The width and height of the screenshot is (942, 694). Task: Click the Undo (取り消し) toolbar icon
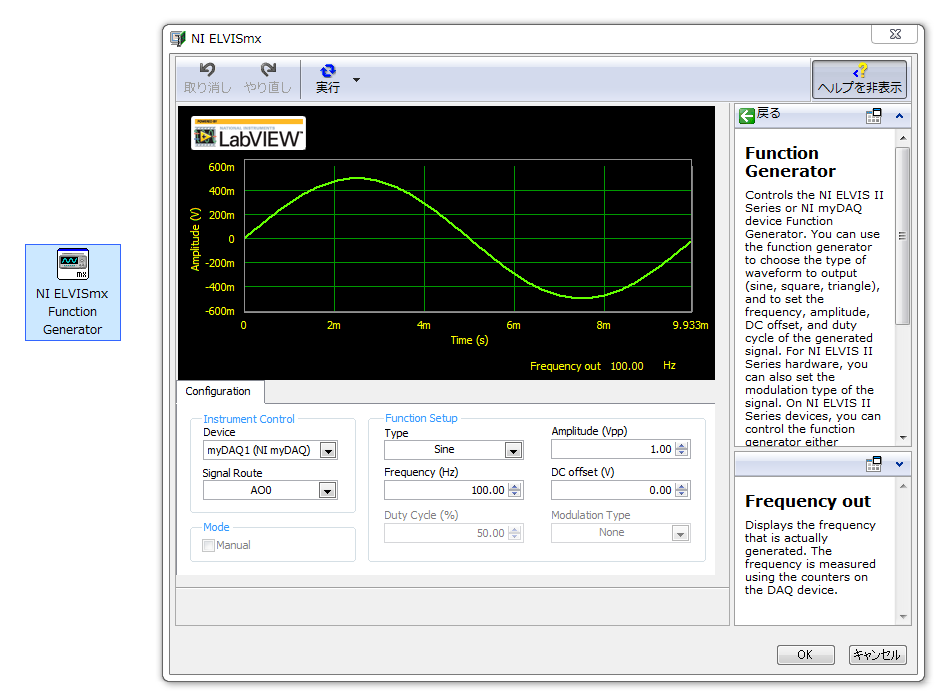click(207, 70)
